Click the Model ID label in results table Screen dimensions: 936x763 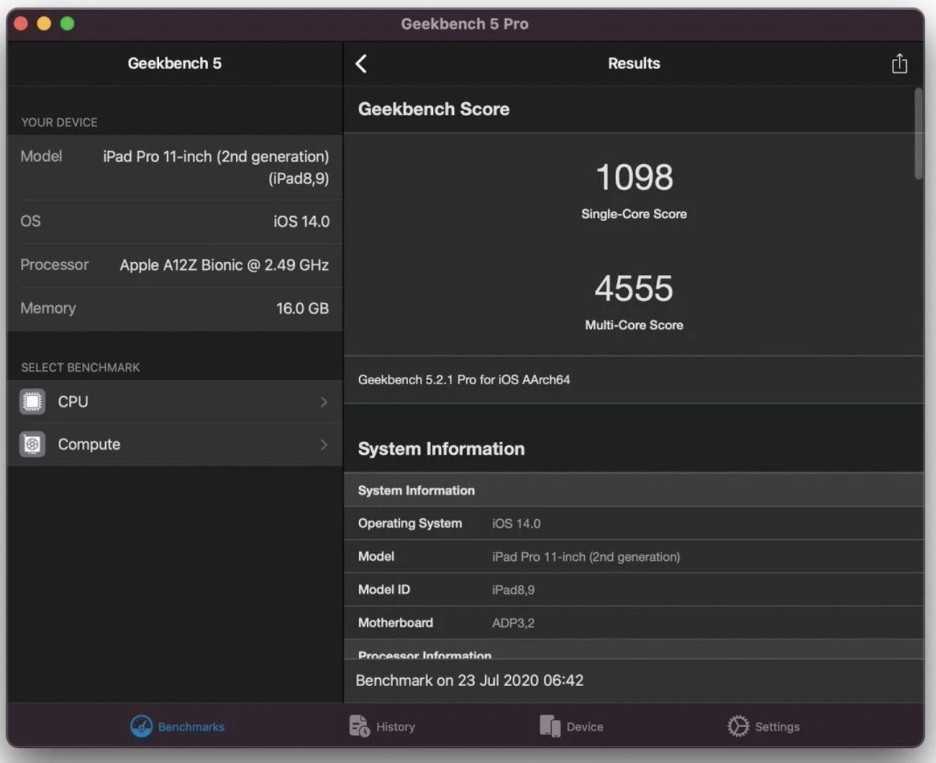[384, 590]
